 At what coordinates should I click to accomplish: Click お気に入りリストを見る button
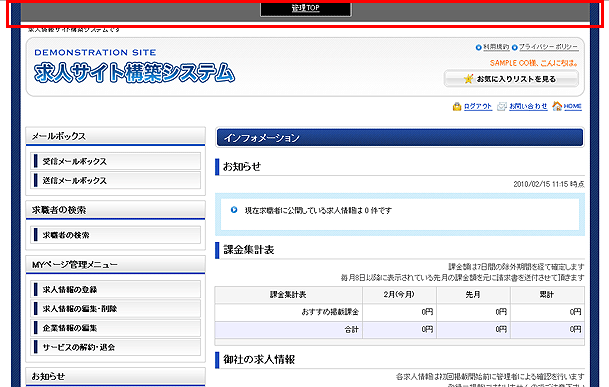click(x=511, y=79)
